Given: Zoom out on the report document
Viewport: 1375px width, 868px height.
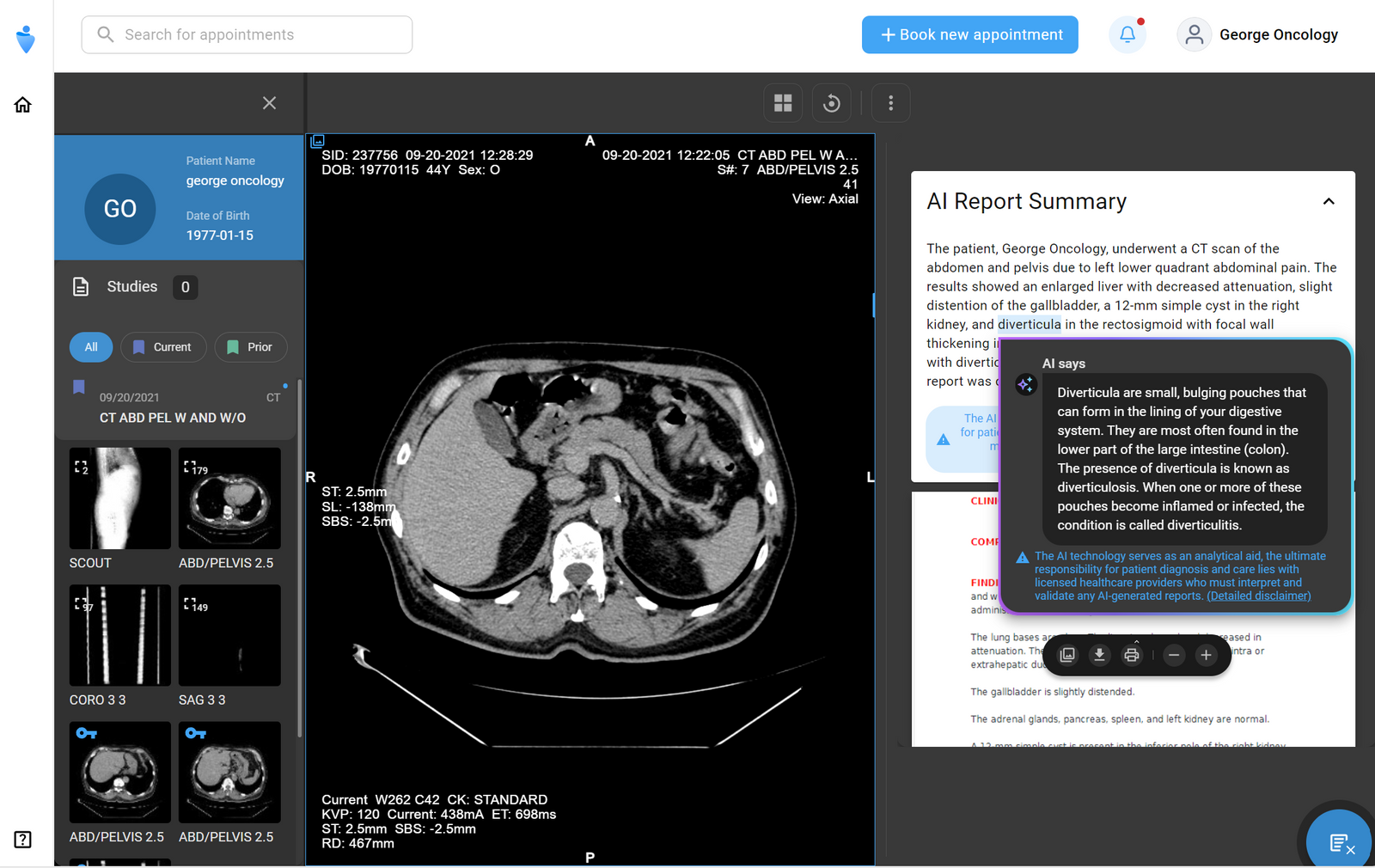Looking at the screenshot, I should click(1174, 655).
